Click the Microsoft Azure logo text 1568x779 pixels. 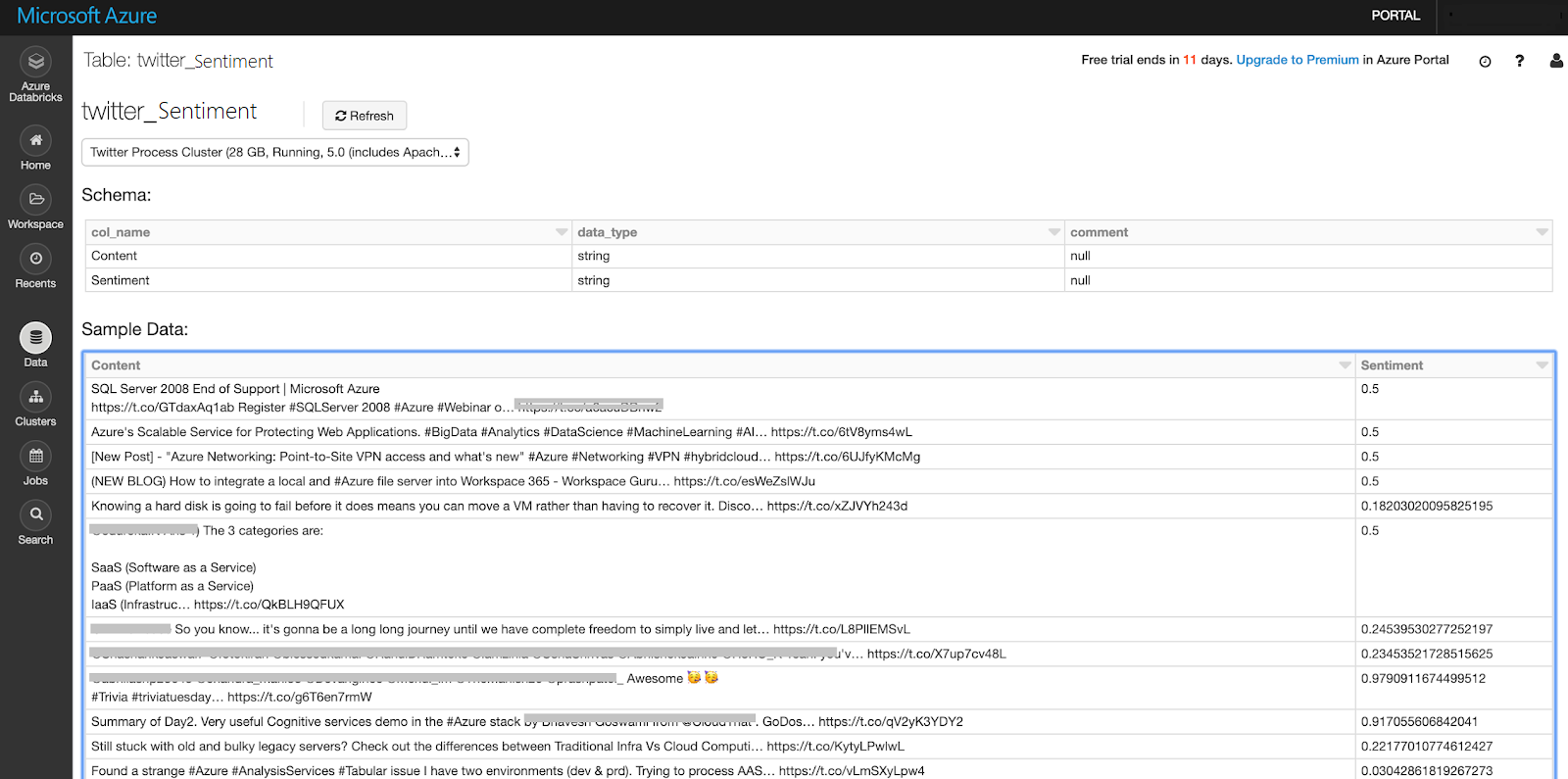point(87,16)
